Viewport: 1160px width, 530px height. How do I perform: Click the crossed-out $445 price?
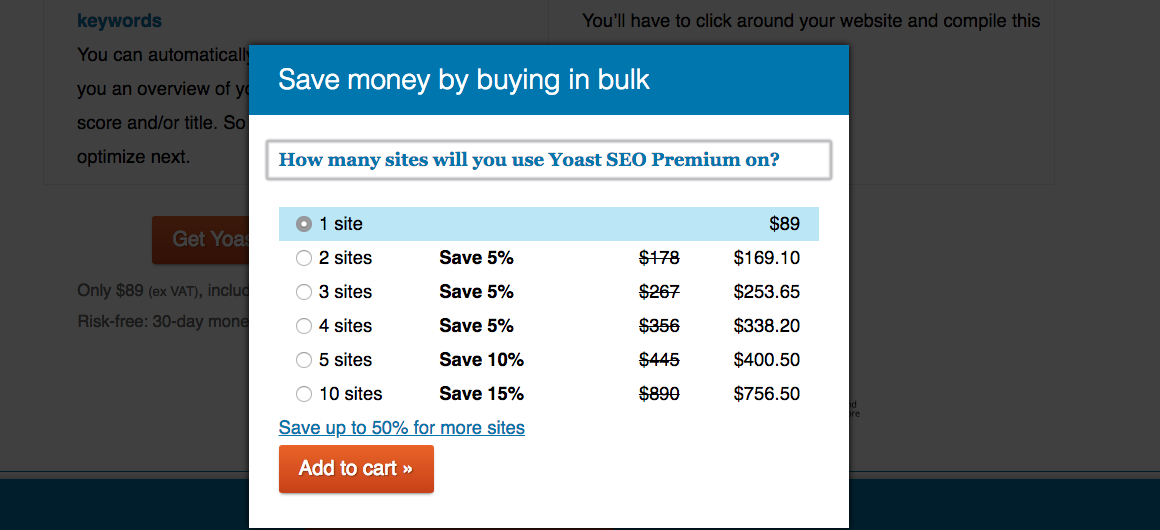click(659, 360)
